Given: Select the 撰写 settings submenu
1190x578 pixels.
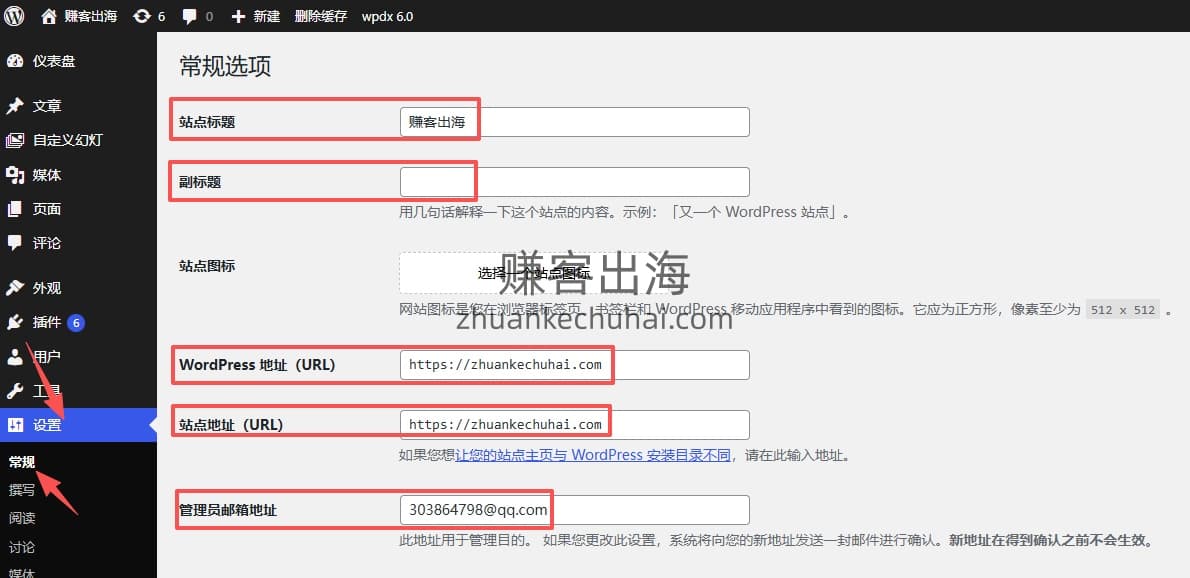Looking at the screenshot, I should click(x=22, y=490).
